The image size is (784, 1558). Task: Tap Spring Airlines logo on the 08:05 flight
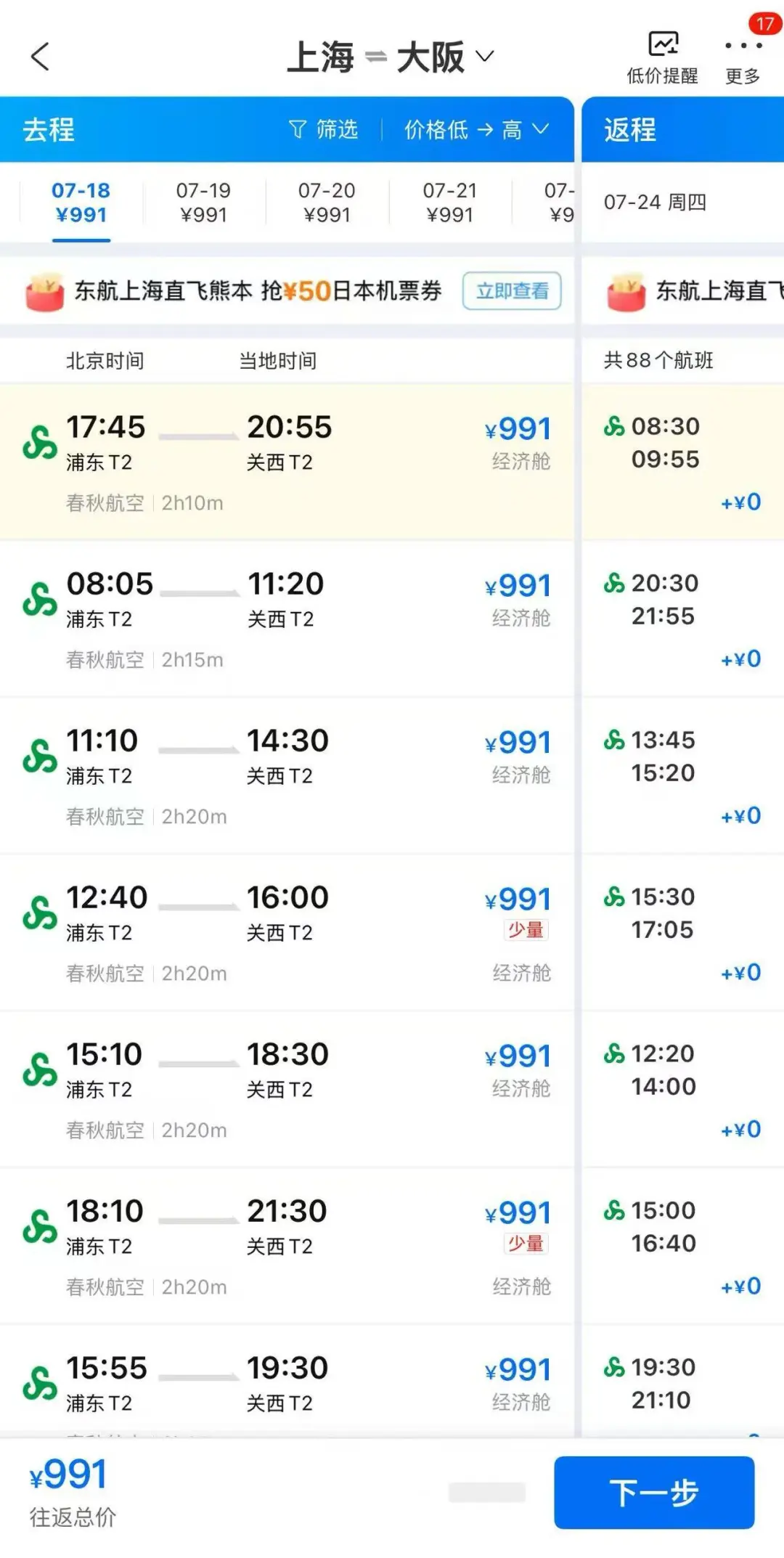coord(40,600)
